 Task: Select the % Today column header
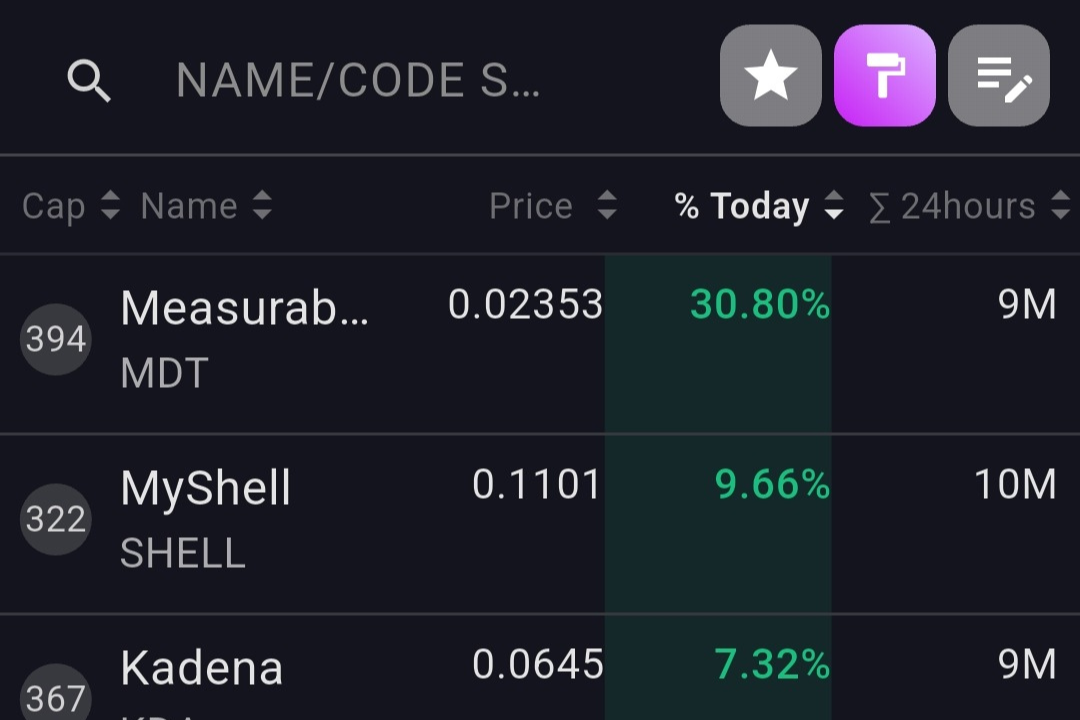[742, 206]
